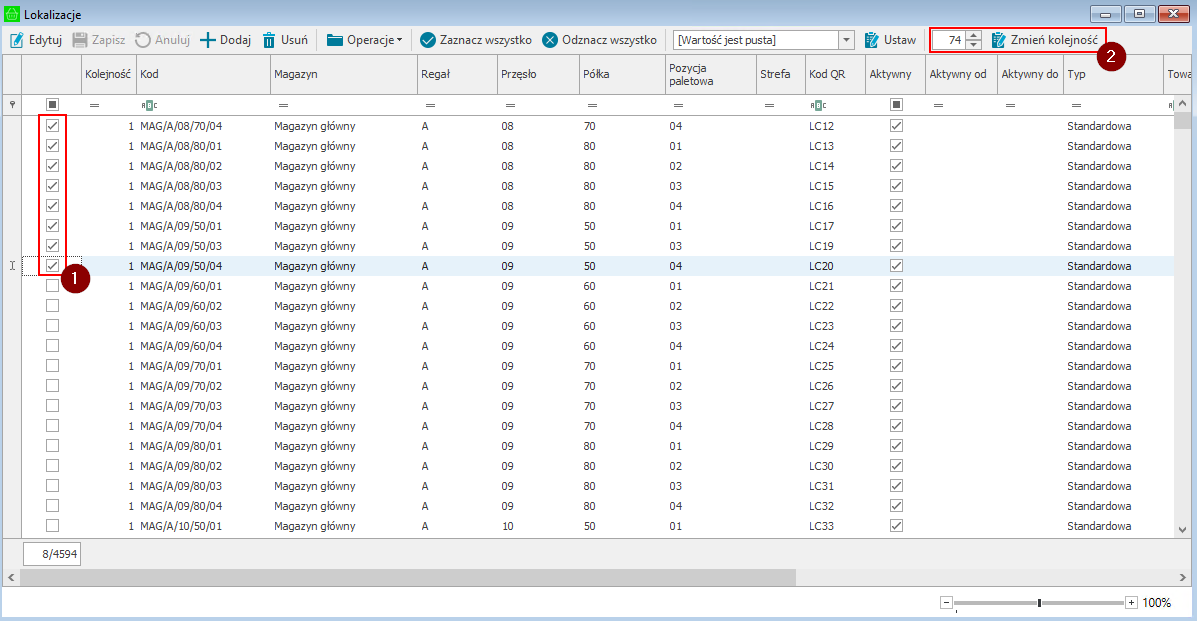Uncheck row MAG/A/08/70/04 selection checkbox
The width and height of the screenshot is (1197, 621).
tap(52, 126)
